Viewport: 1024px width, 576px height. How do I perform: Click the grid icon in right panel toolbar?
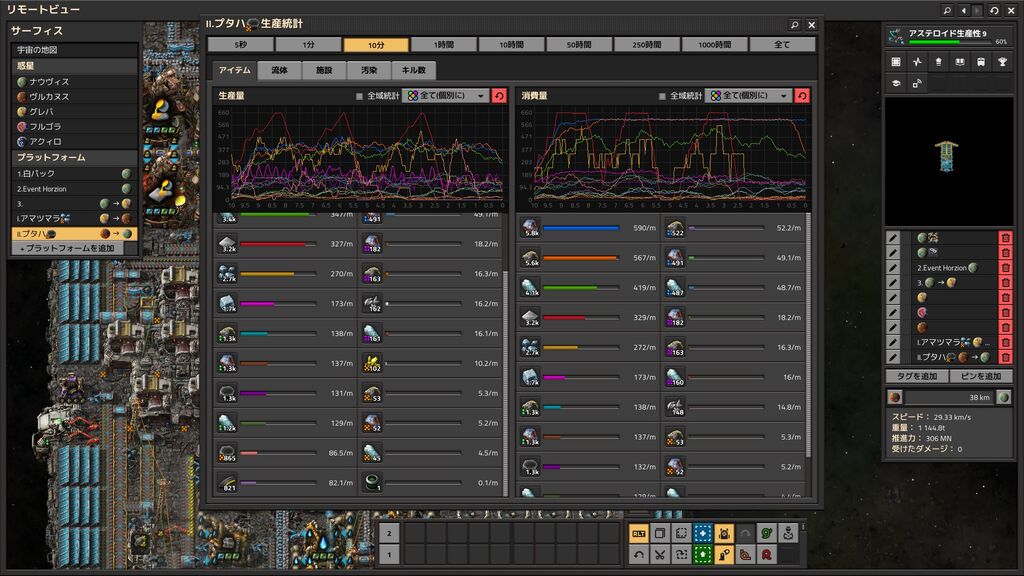pyautogui.click(x=896, y=62)
